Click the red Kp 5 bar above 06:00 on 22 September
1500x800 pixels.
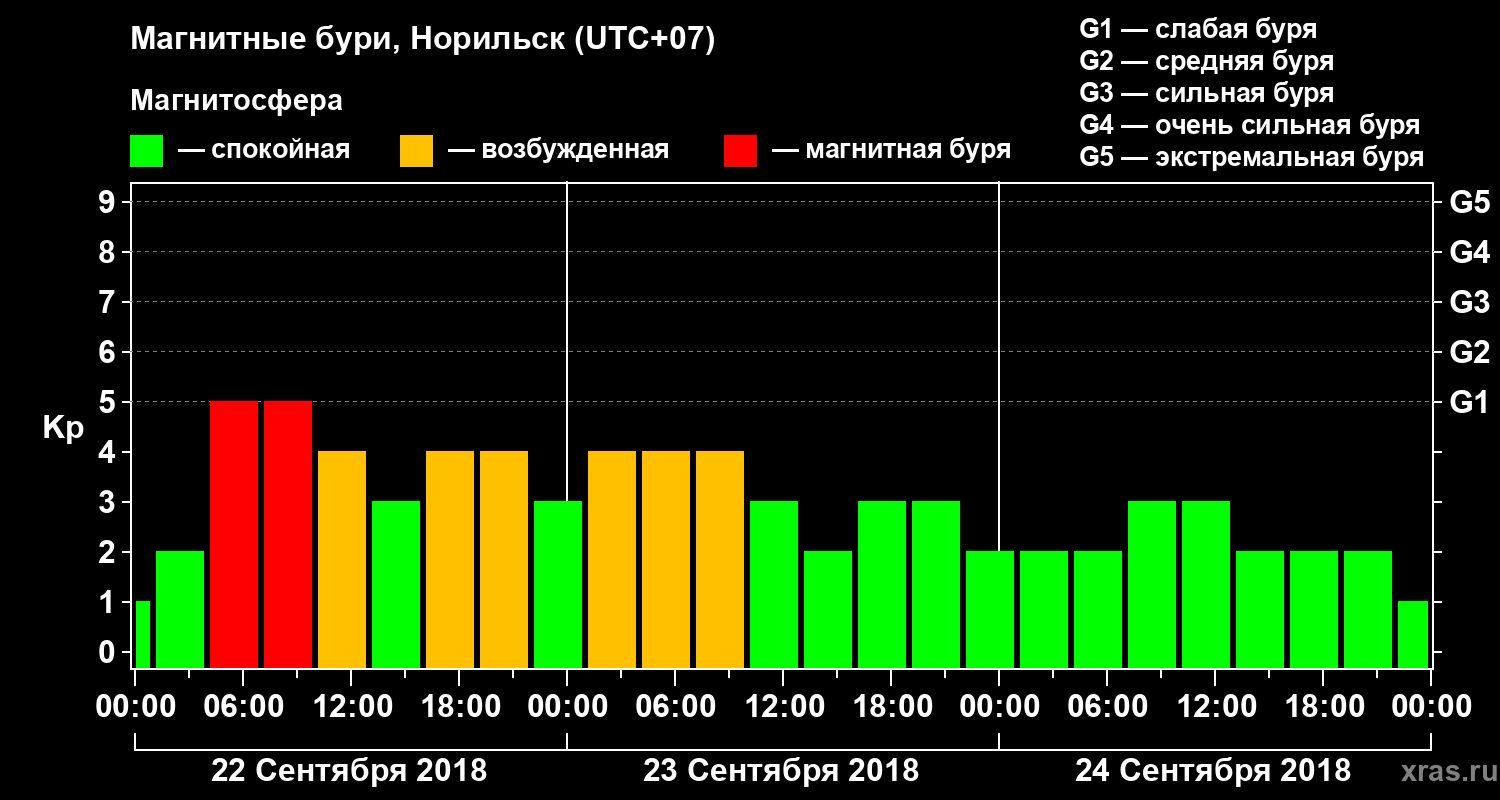[x=234, y=534]
